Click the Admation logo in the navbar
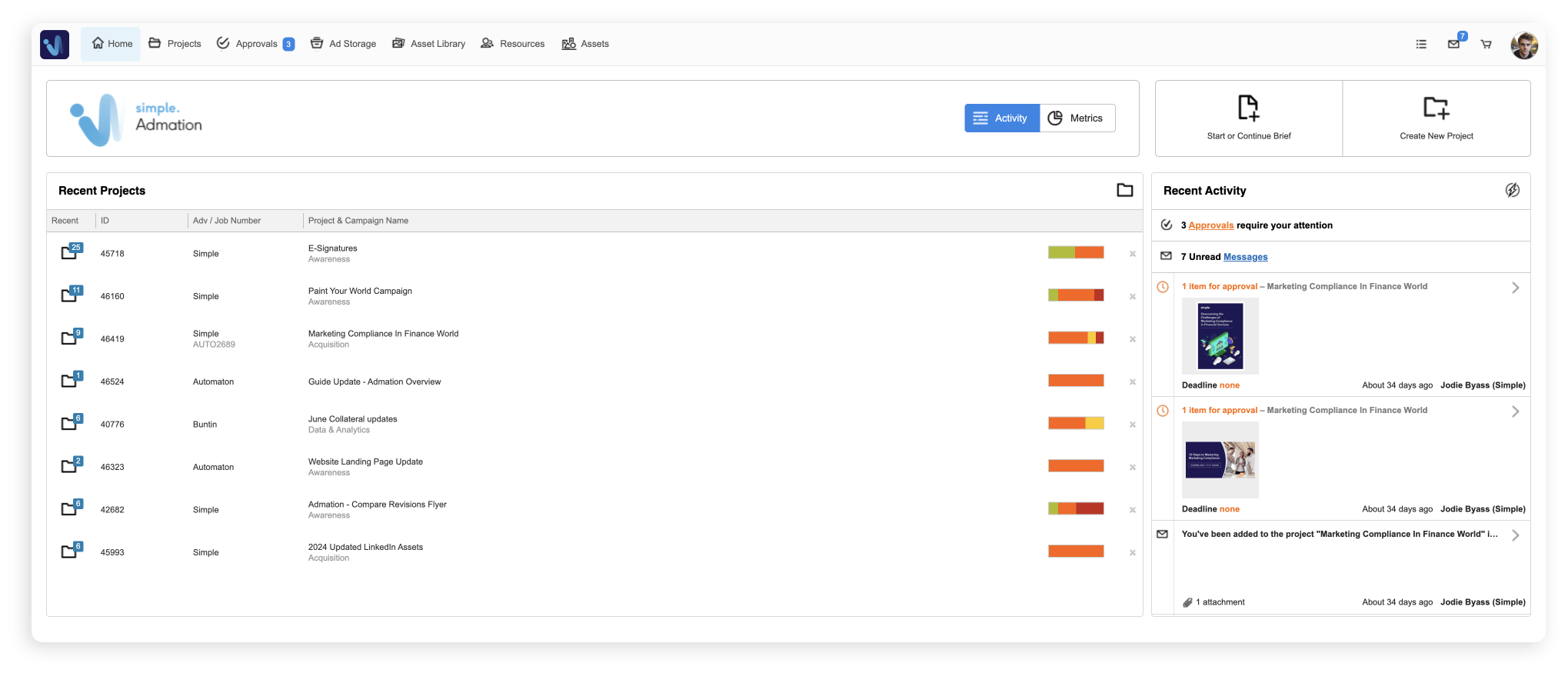This screenshot has width=1568, height=673. (55, 45)
